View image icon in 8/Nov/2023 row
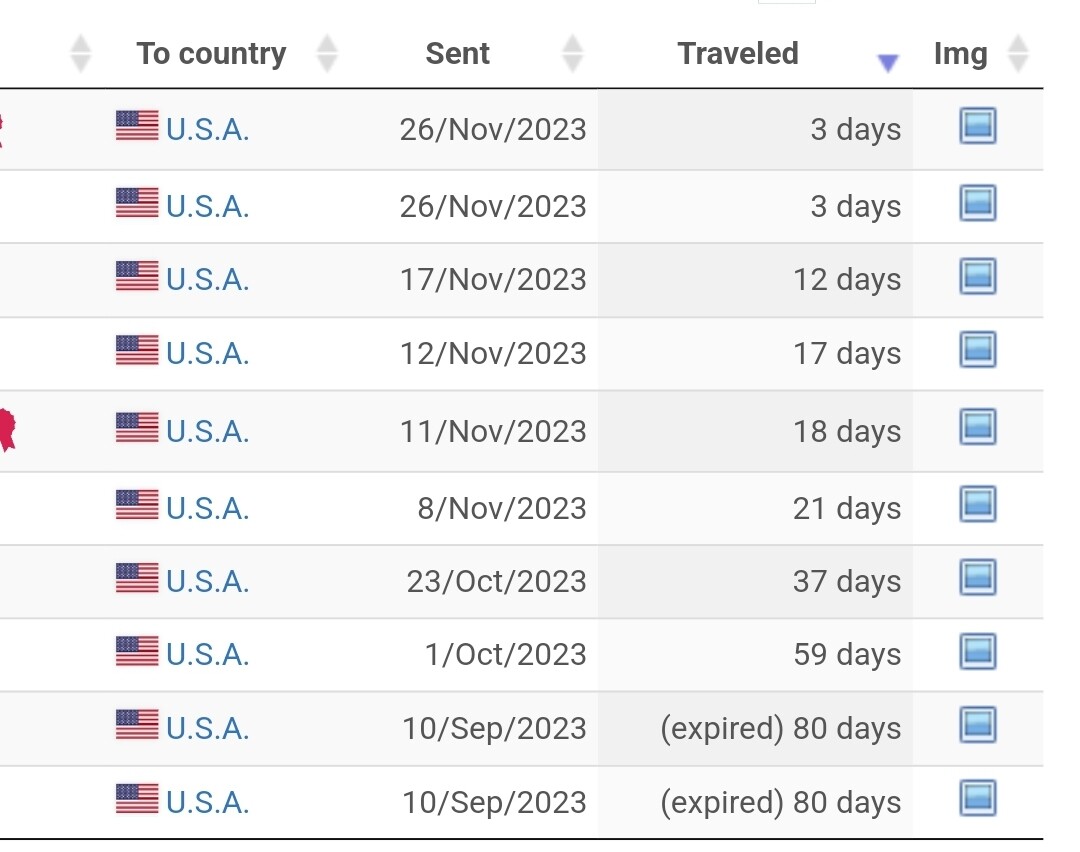1080x852 pixels. [977, 503]
